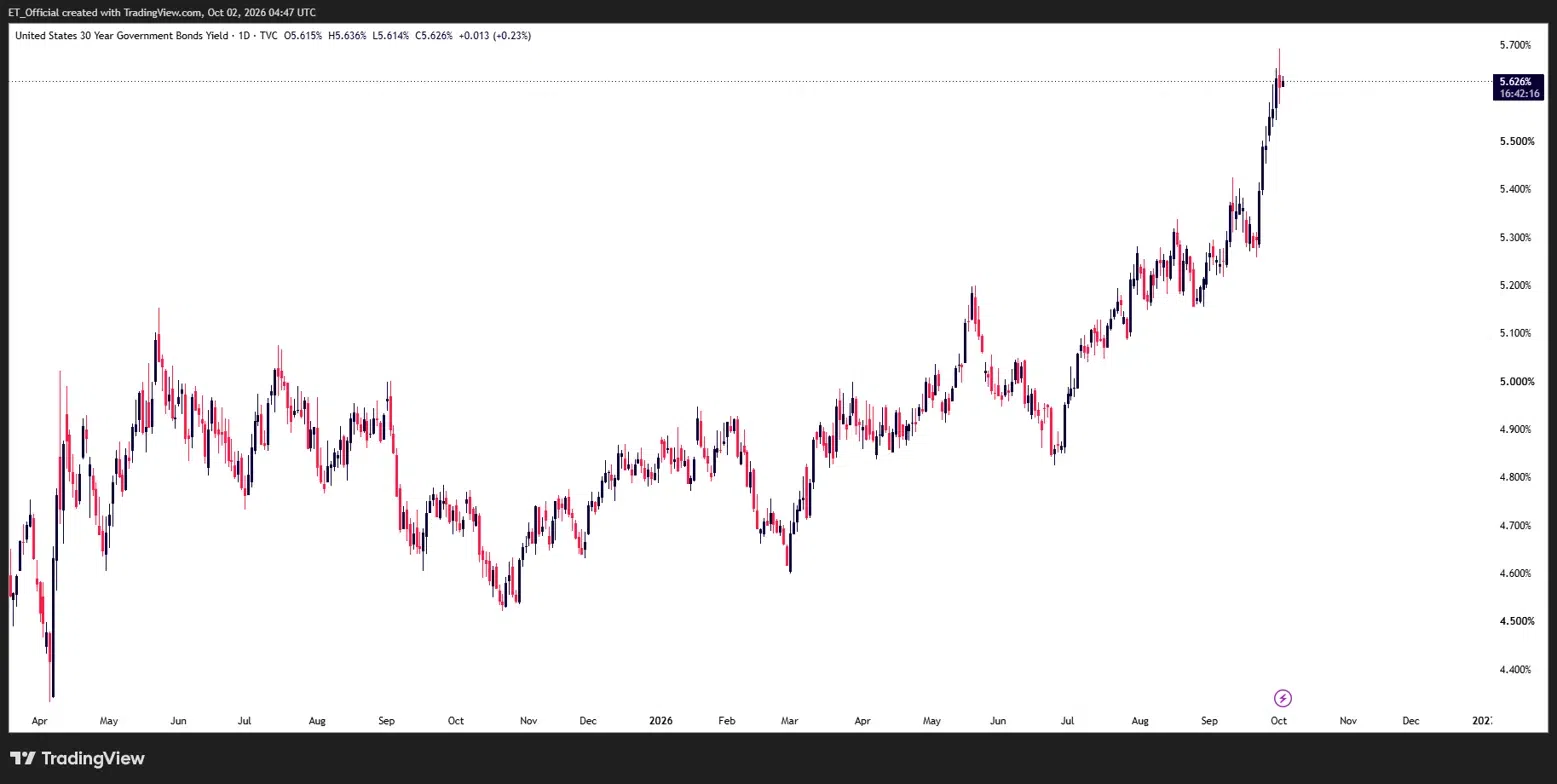
Task: Click the 4.700% price axis label
Action: coord(1516,525)
